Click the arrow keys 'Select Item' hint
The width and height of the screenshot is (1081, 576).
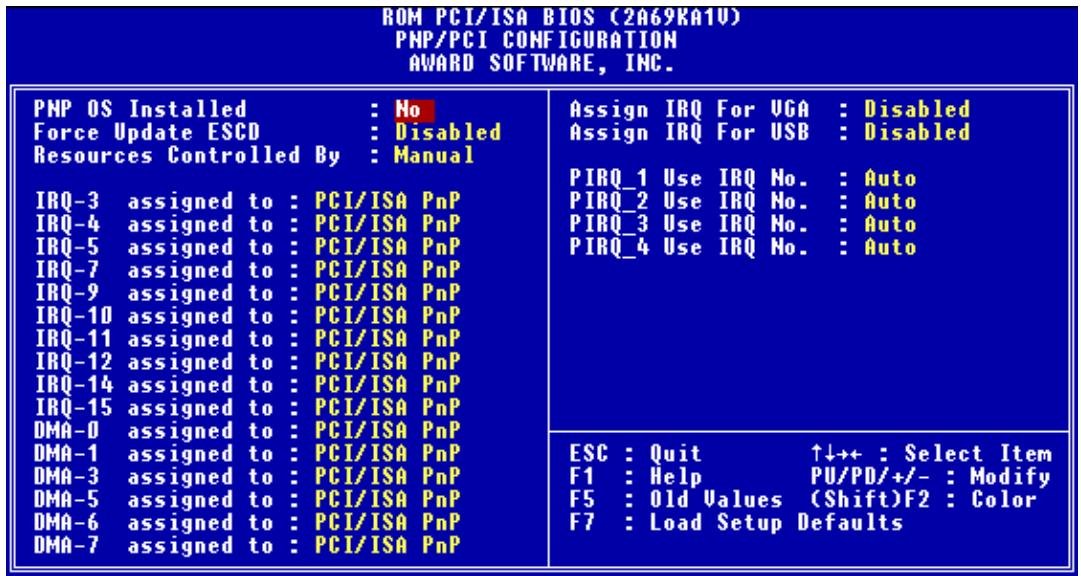point(931,454)
